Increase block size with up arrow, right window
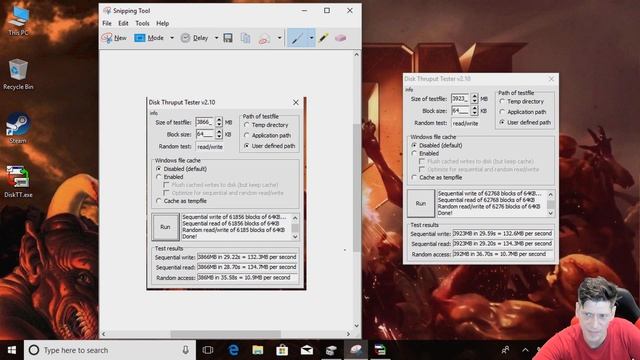640x360 pixels. click(x=474, y=108)
